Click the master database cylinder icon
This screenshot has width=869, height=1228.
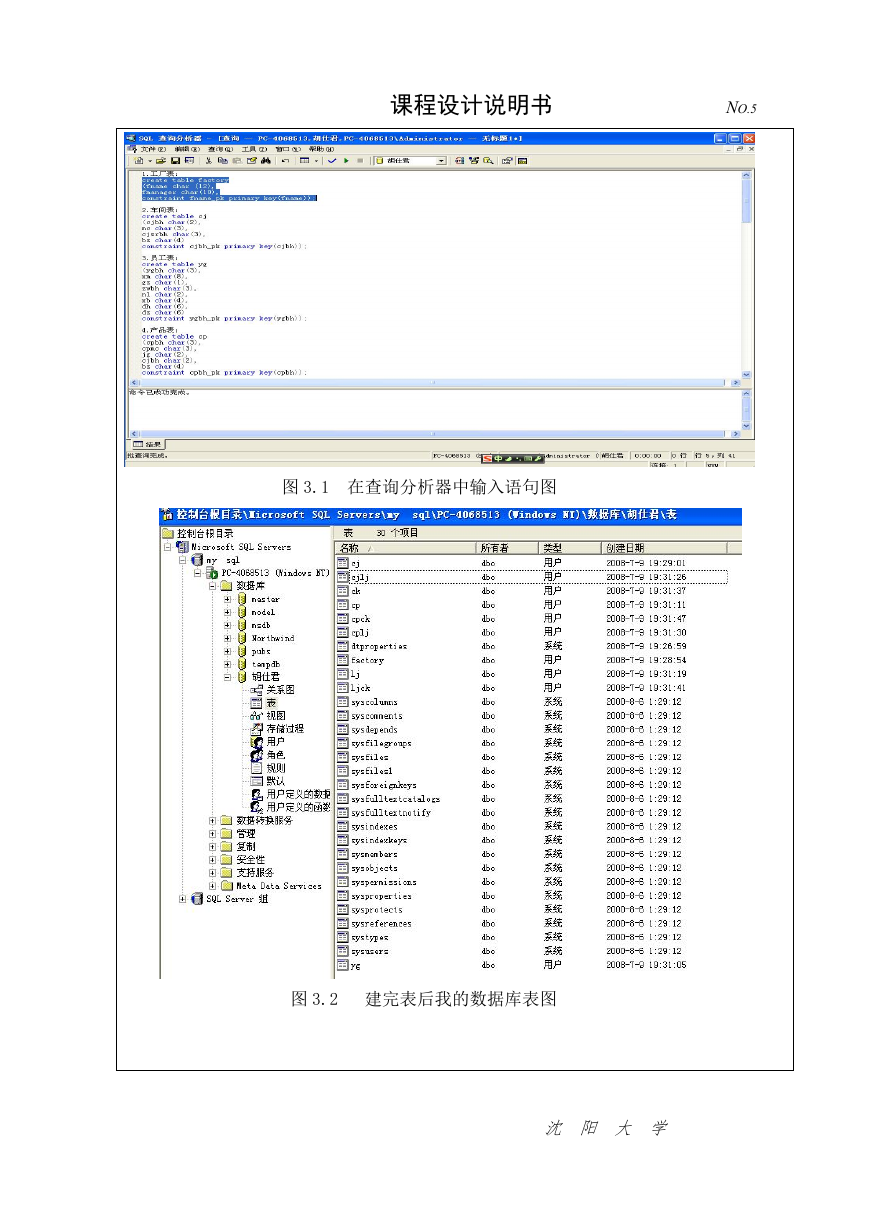pyautogui.click(x=242, y=599)
